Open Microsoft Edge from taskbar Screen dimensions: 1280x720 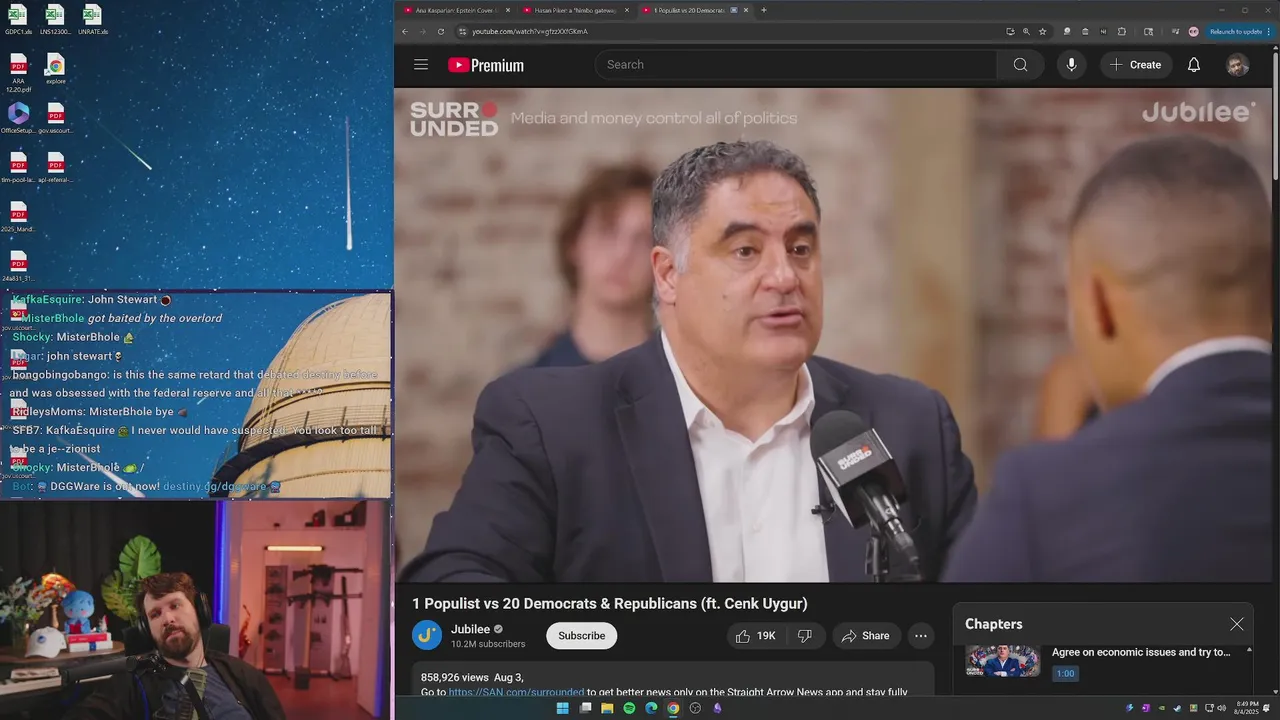coord(651,708)
